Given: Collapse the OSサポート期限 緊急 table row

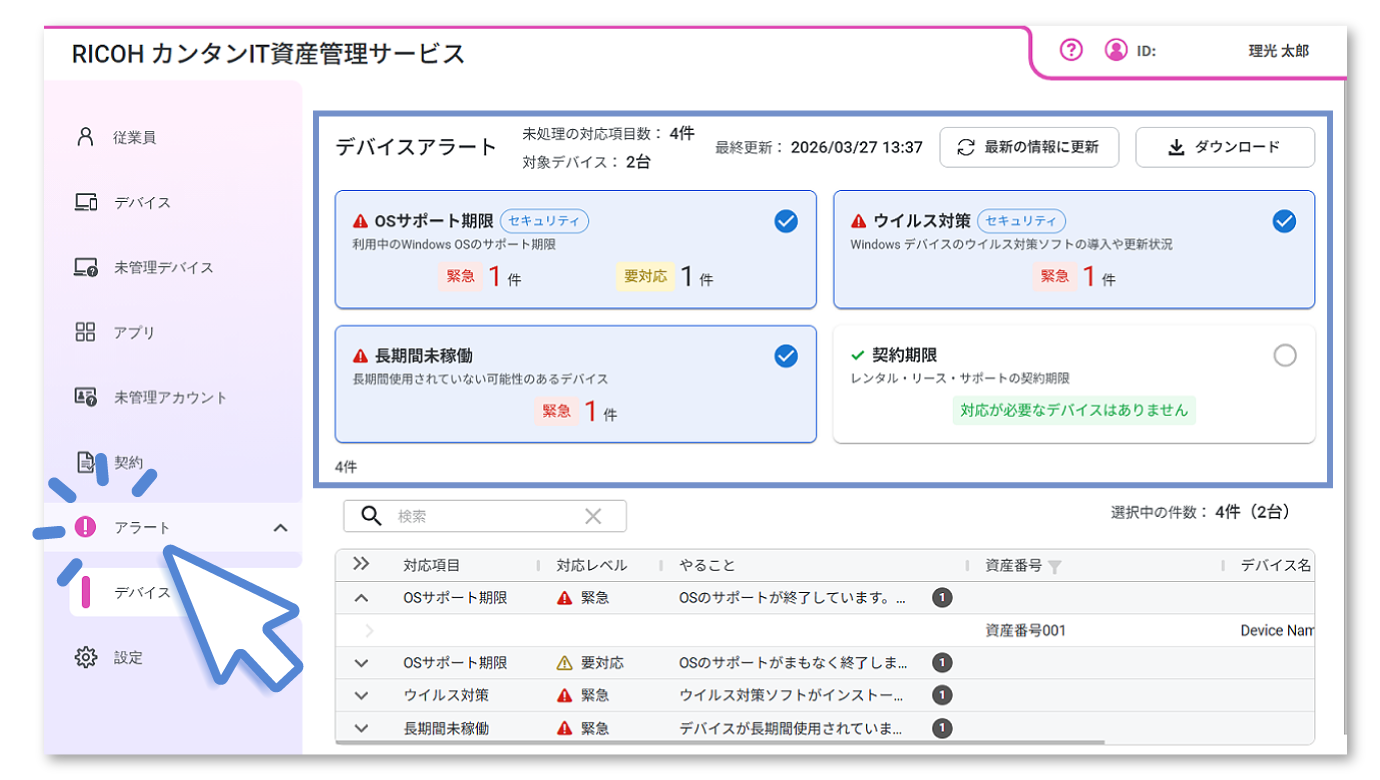Looking at the screenshot, I should tap(362, 598).
